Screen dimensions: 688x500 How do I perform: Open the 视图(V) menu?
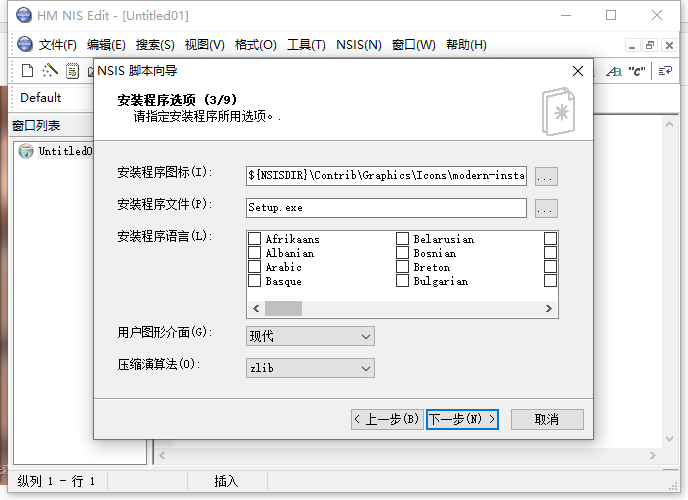click(x=204, y=45)
